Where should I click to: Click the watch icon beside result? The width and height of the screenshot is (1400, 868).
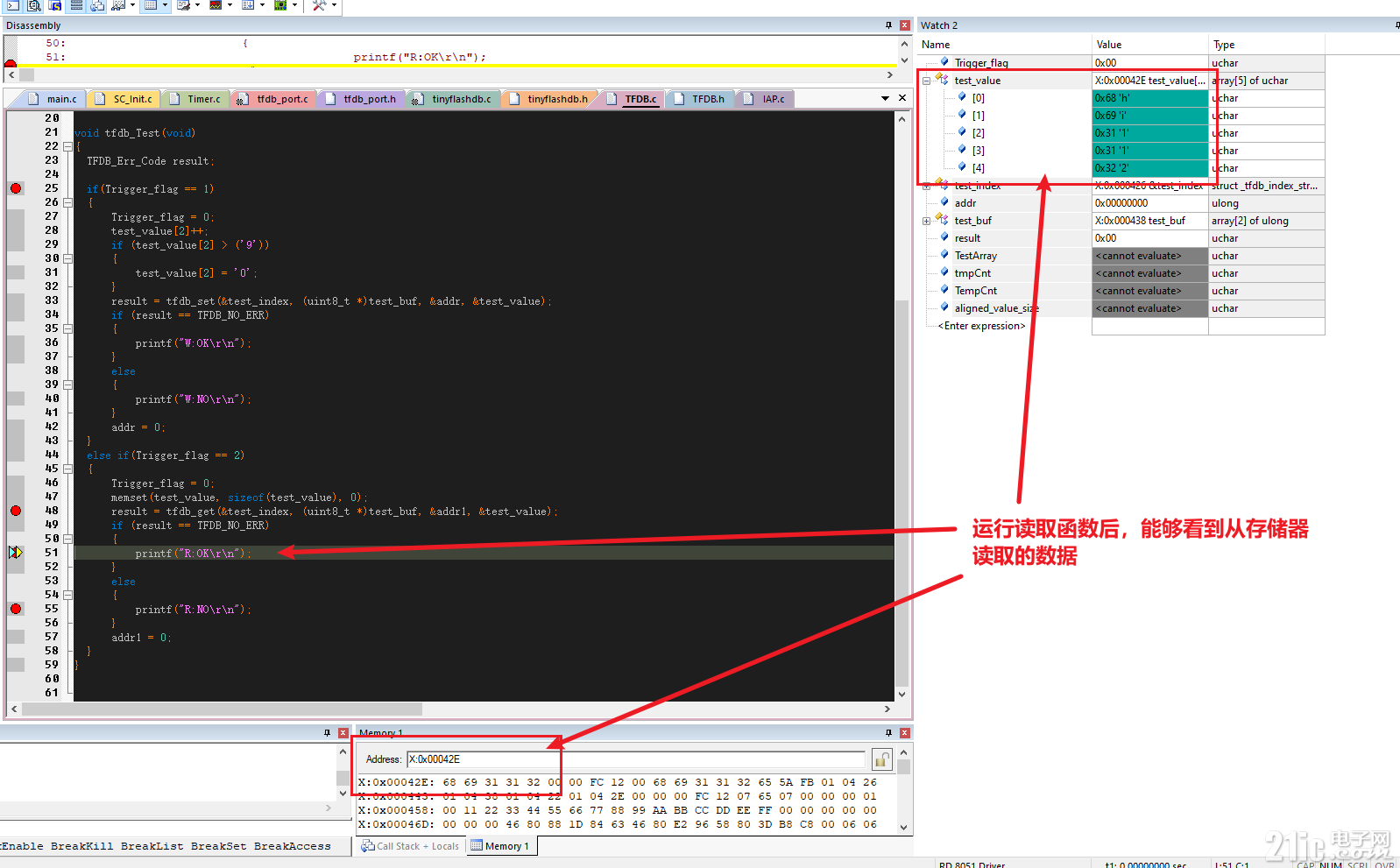tap(944, 237)
